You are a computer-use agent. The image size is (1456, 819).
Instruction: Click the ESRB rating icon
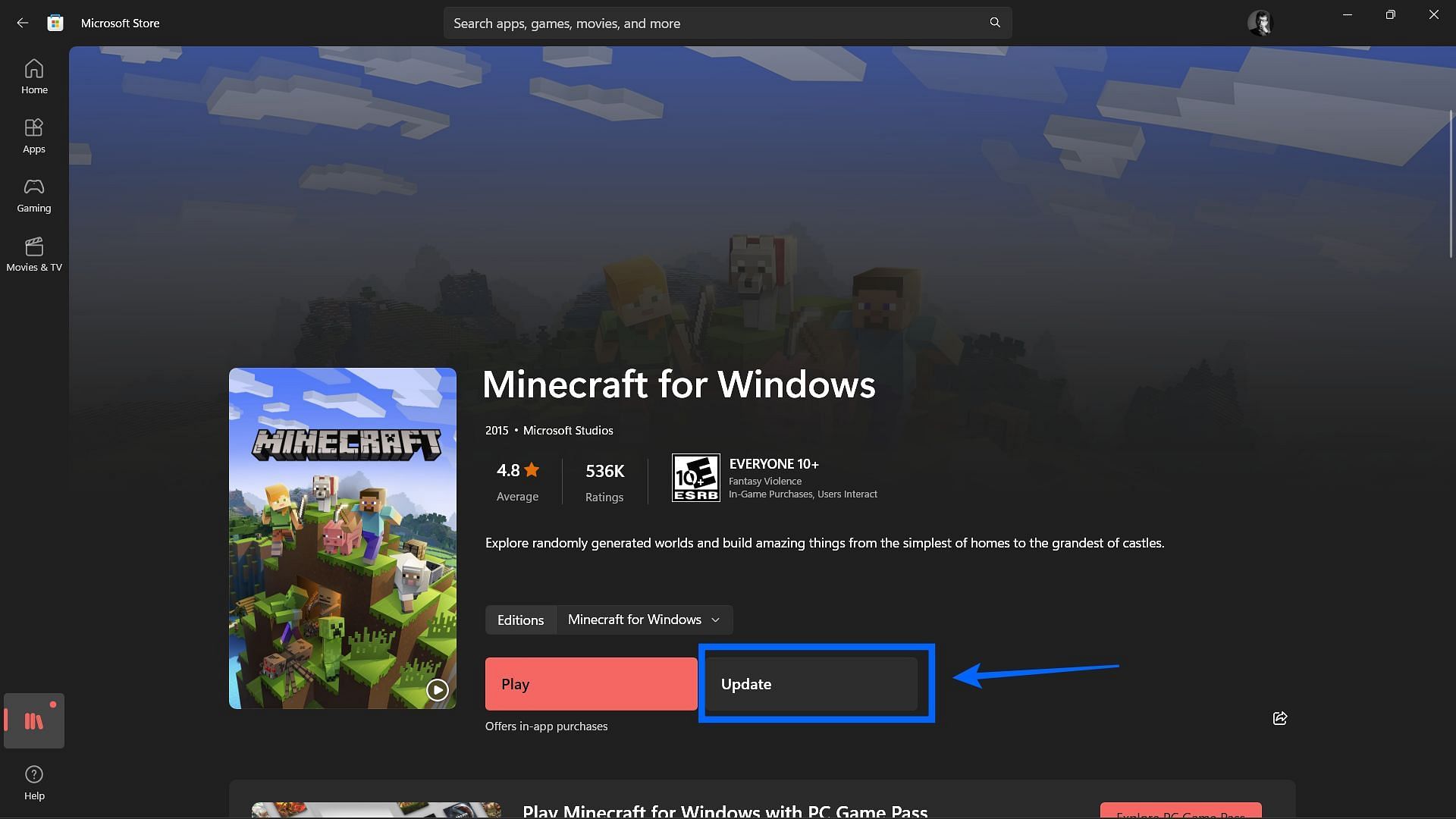694,476
